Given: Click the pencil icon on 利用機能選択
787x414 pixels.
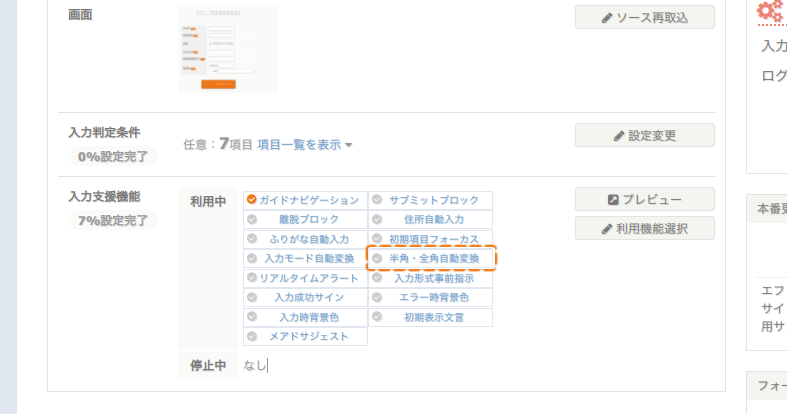Looking at the screenshot, I should pos(607,229).
